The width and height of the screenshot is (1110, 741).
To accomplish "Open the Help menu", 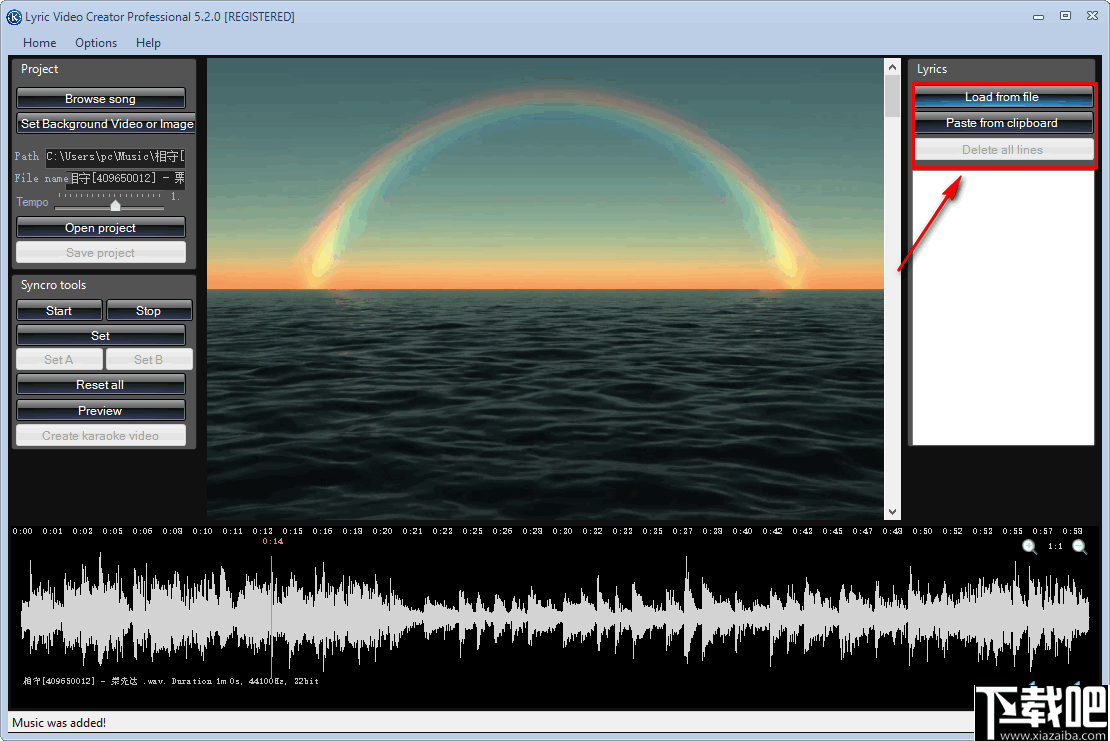I will [x=148, y=42].
